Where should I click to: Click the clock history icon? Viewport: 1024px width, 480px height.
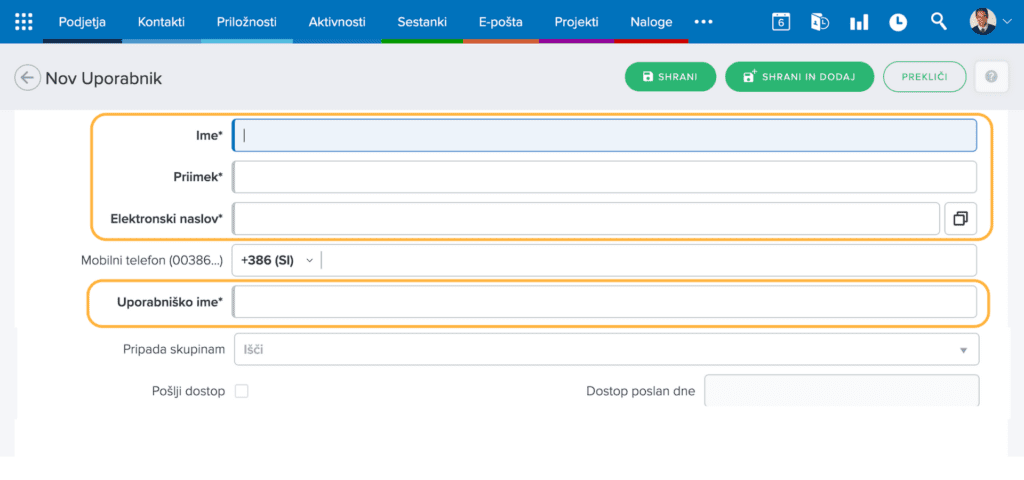pos(898,21)
